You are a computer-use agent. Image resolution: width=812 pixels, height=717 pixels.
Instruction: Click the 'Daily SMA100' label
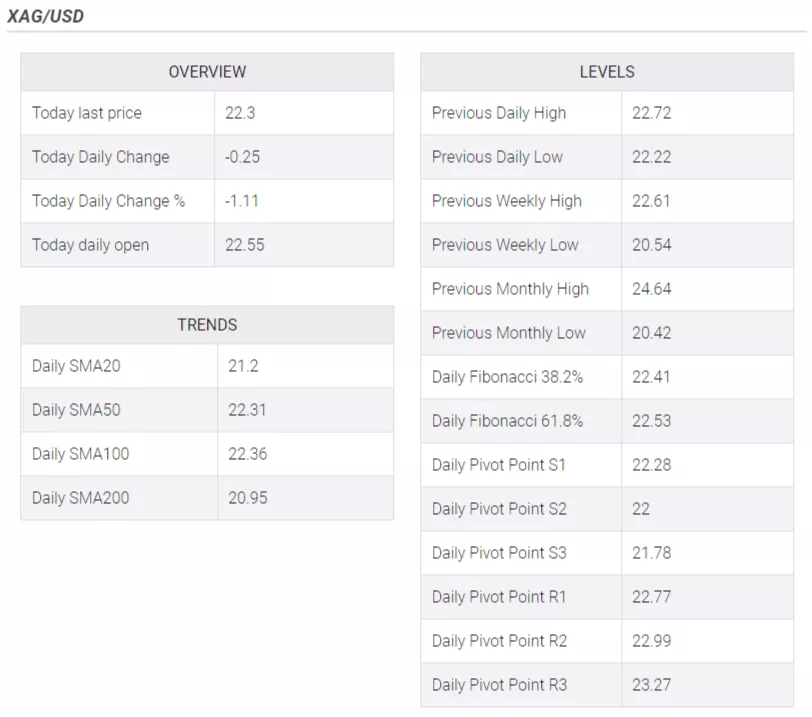click(81, 454)
